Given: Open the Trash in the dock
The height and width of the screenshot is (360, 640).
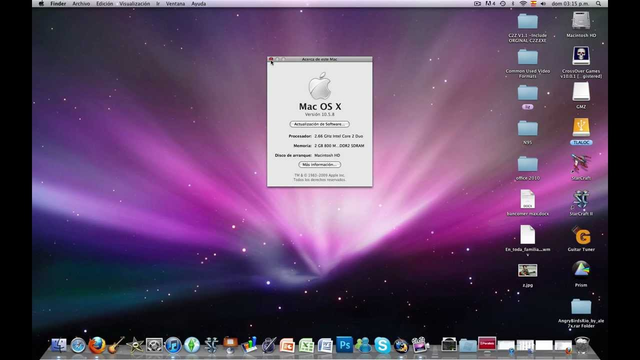Looking at the screenshot, I should pyautogui.click(x=582, y=345).
